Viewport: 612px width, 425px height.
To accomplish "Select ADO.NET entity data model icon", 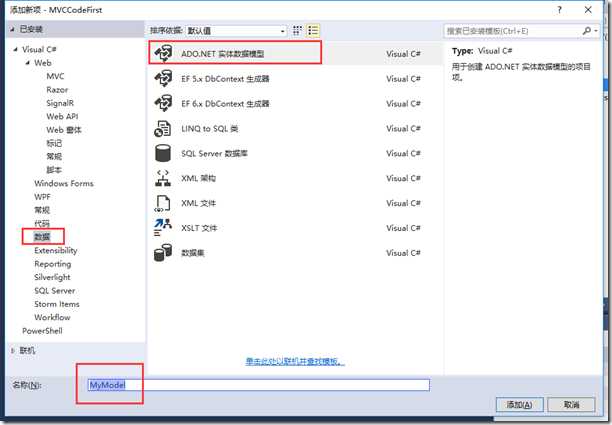I will pos(163,53).
